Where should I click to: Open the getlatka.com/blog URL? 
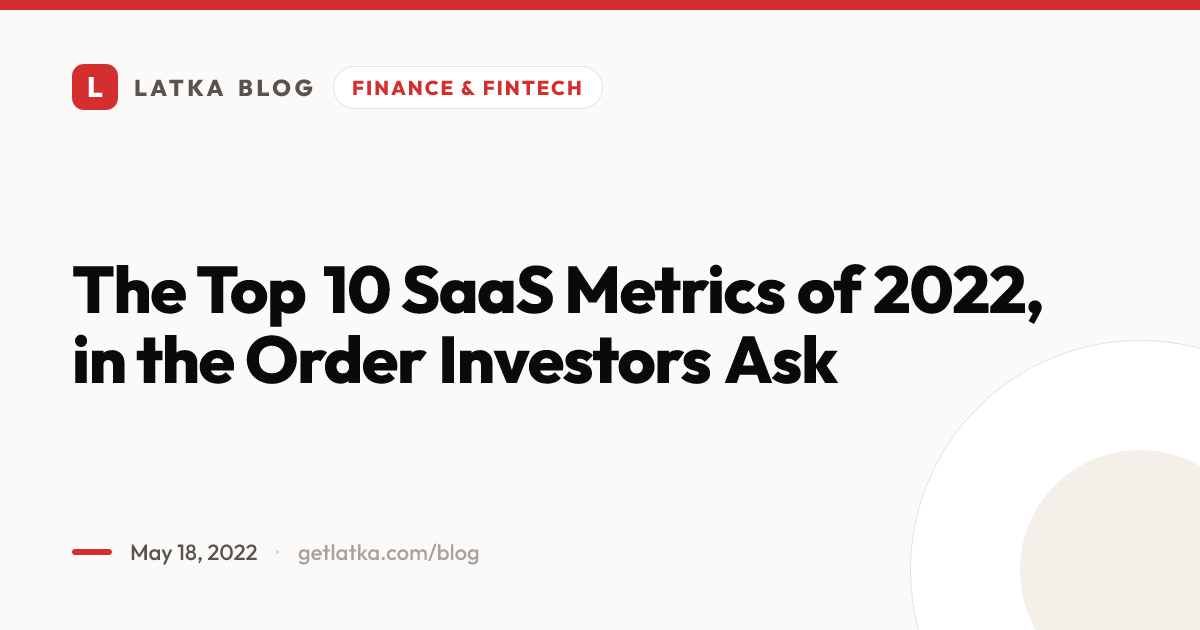click(x=388, y=553)
